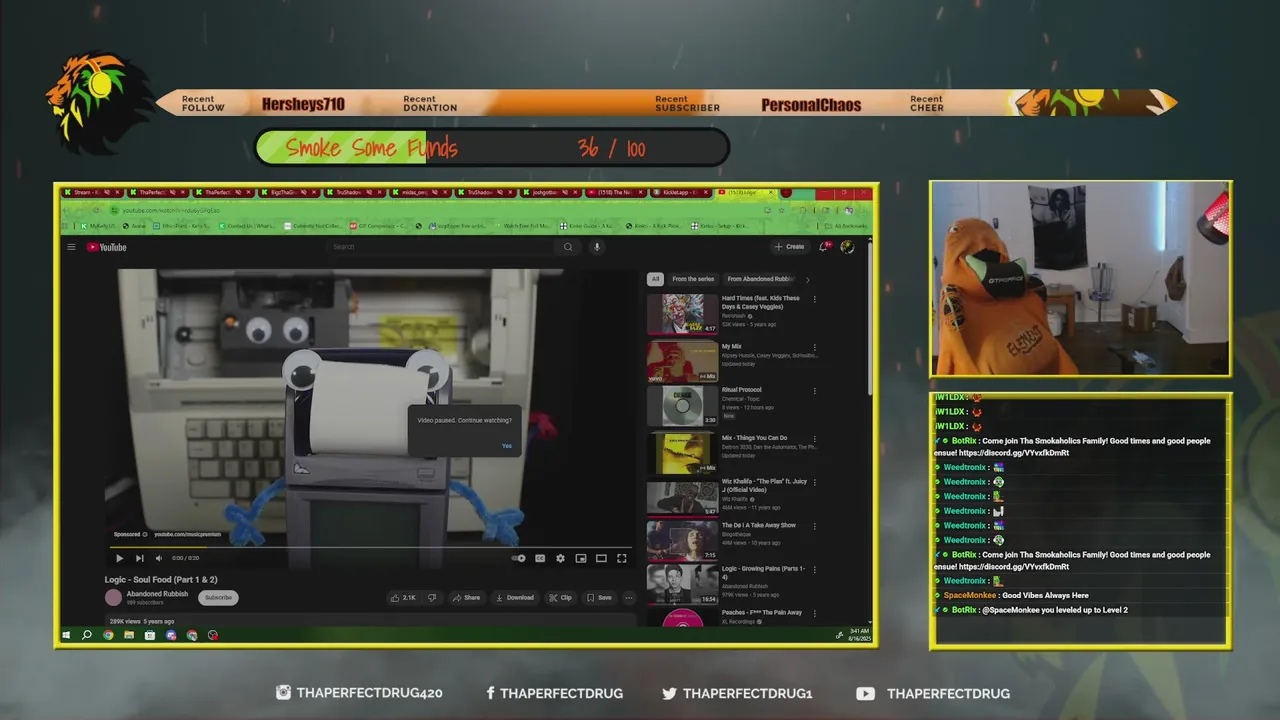Expand more filter chips with arrow
The height and width of the screenshot is (720, 1280).
pos(807,279)
